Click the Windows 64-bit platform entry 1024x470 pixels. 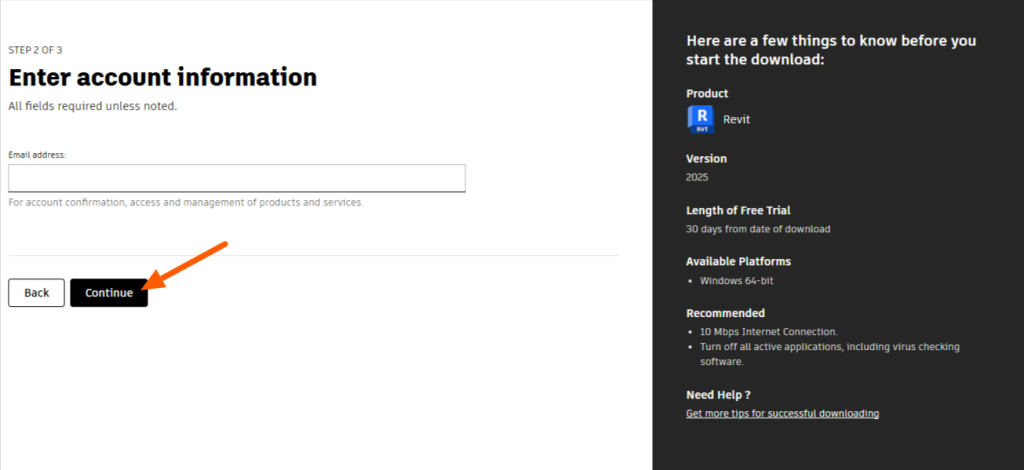click(x=737, y=281)
